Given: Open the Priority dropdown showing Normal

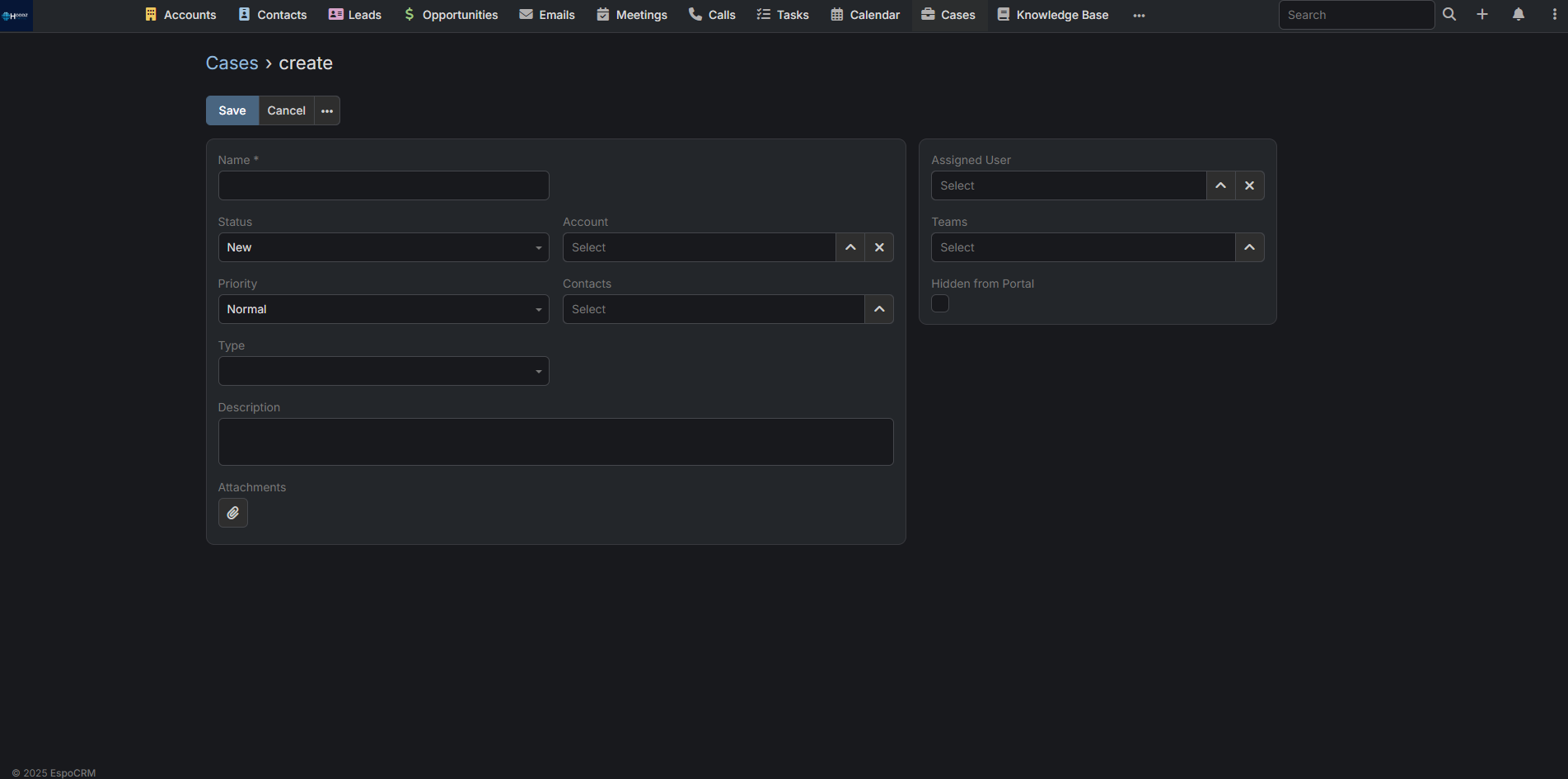Looking at the screenshot, I should (383, 309).
